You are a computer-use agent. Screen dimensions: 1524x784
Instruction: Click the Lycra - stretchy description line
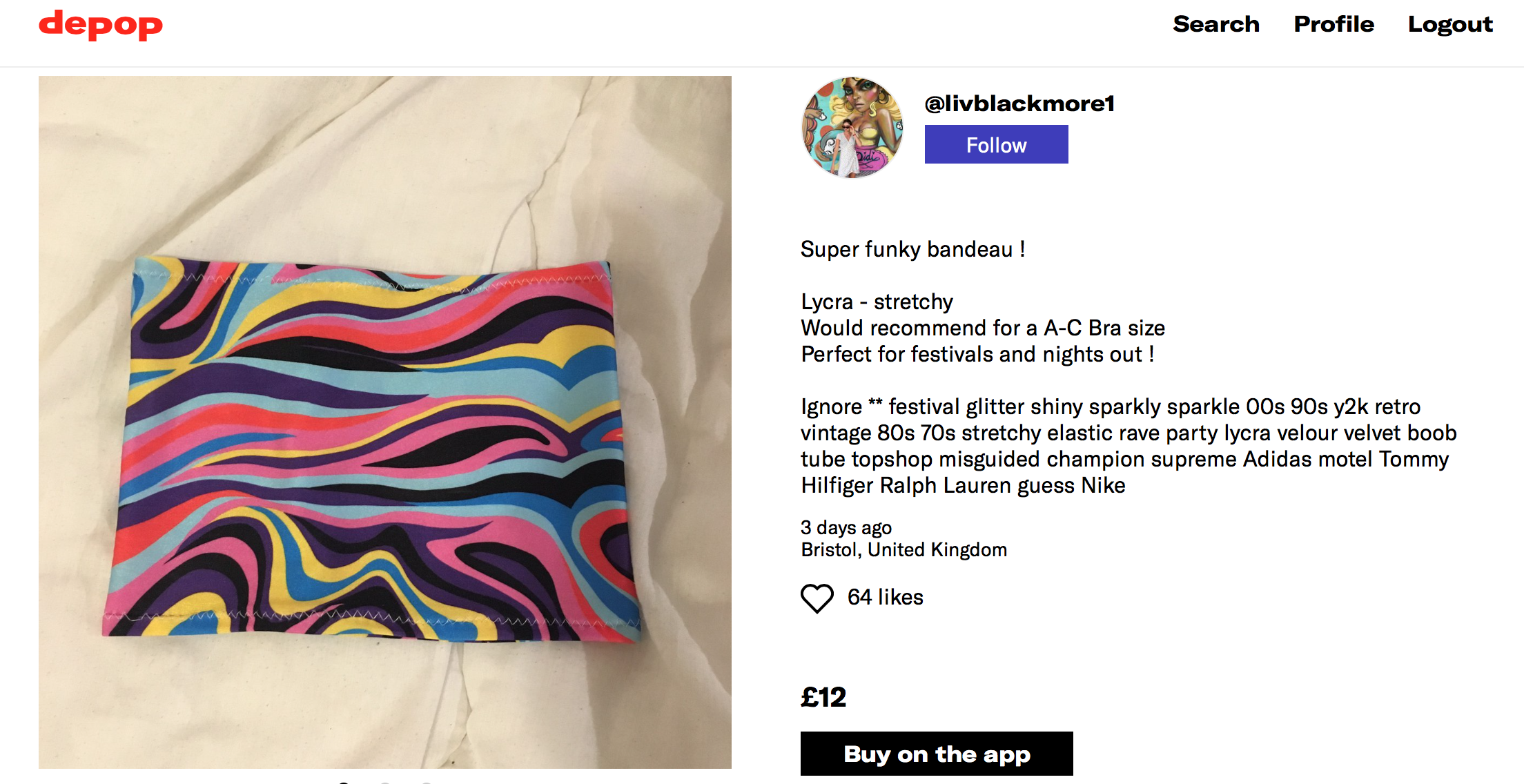point(877,302)
